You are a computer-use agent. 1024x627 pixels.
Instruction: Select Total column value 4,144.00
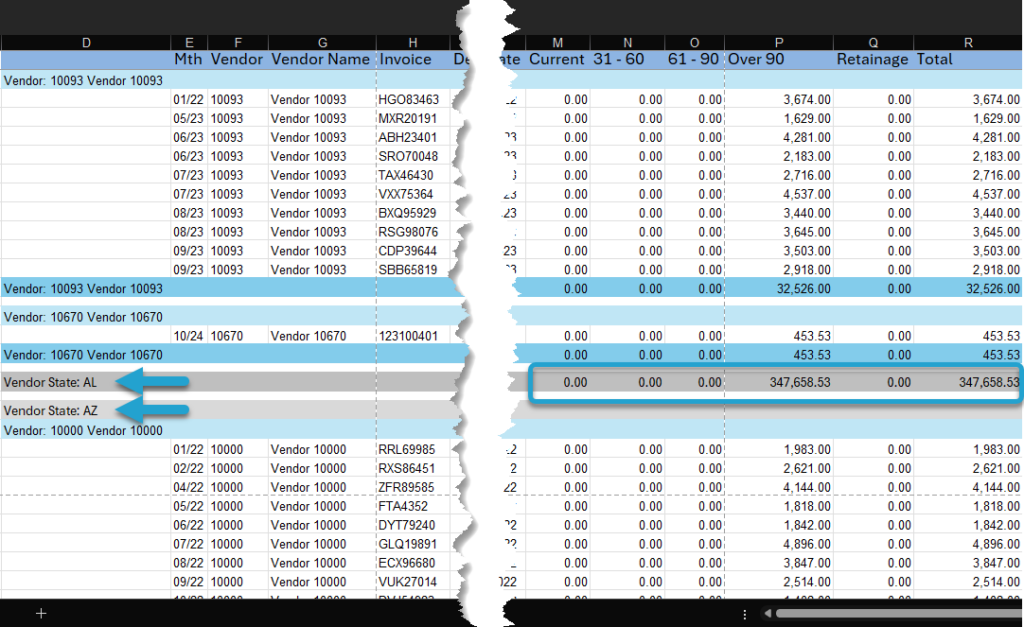pyautogui.click(x=968, y=488)
